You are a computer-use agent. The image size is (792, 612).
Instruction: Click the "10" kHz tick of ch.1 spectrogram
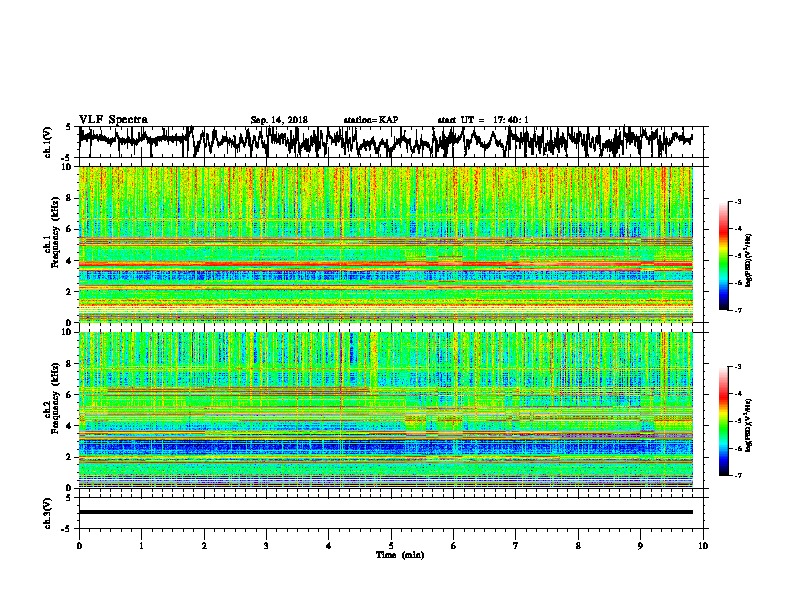click(67, 167)
